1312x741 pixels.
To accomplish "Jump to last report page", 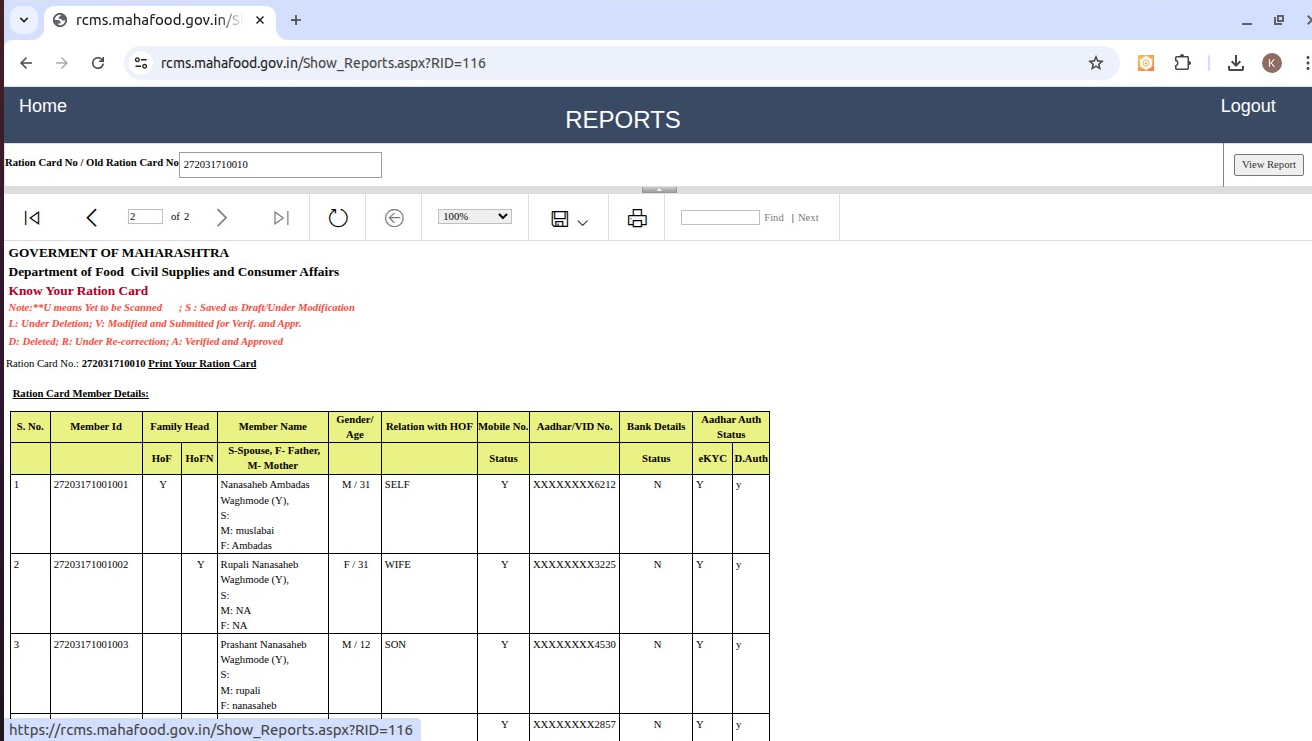I will (281, 218).
